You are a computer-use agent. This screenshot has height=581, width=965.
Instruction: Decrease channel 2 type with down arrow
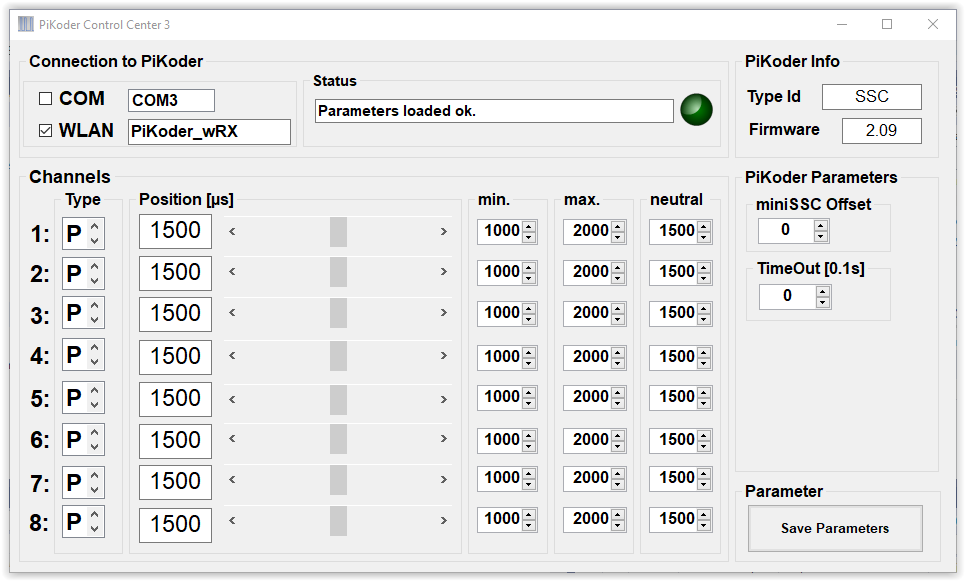pyautogui.click(x=95, y=281)
